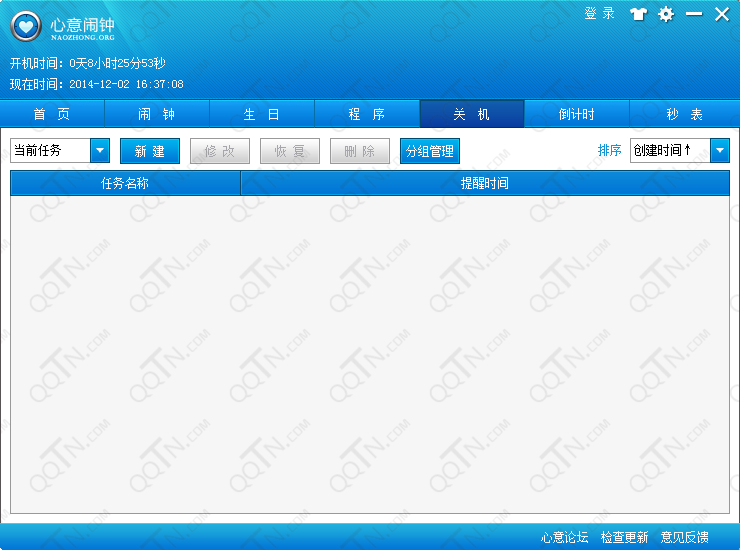Open the 闹钟 alarm tab
Screen dimensions: 740x550
tap(157, 114)
